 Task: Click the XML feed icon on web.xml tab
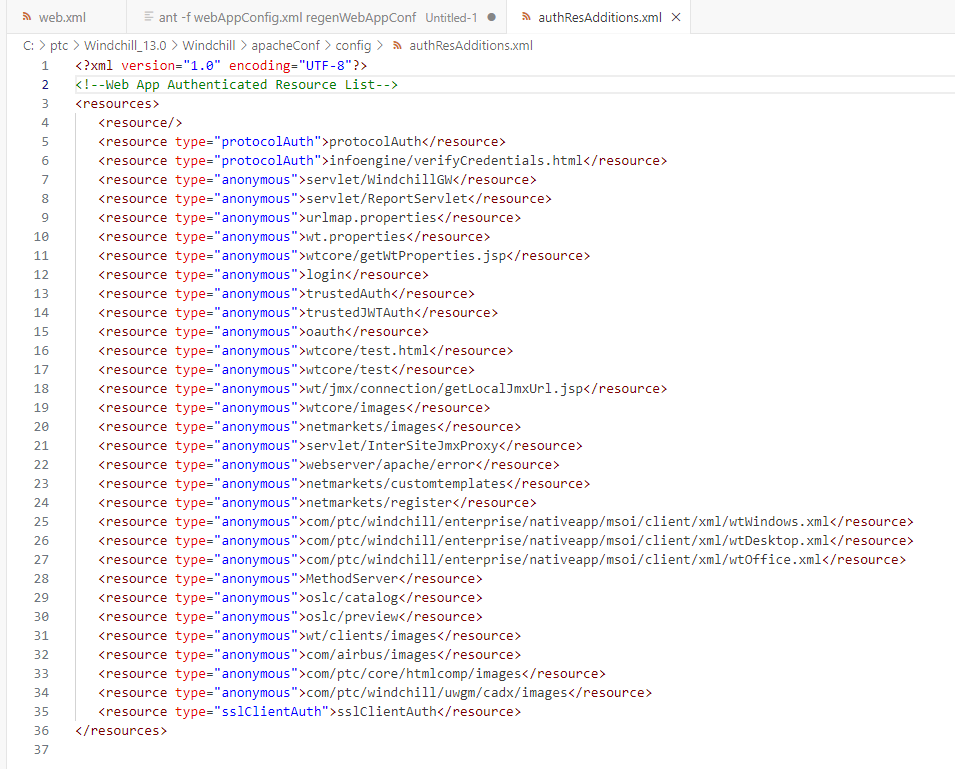click(29, 17)
